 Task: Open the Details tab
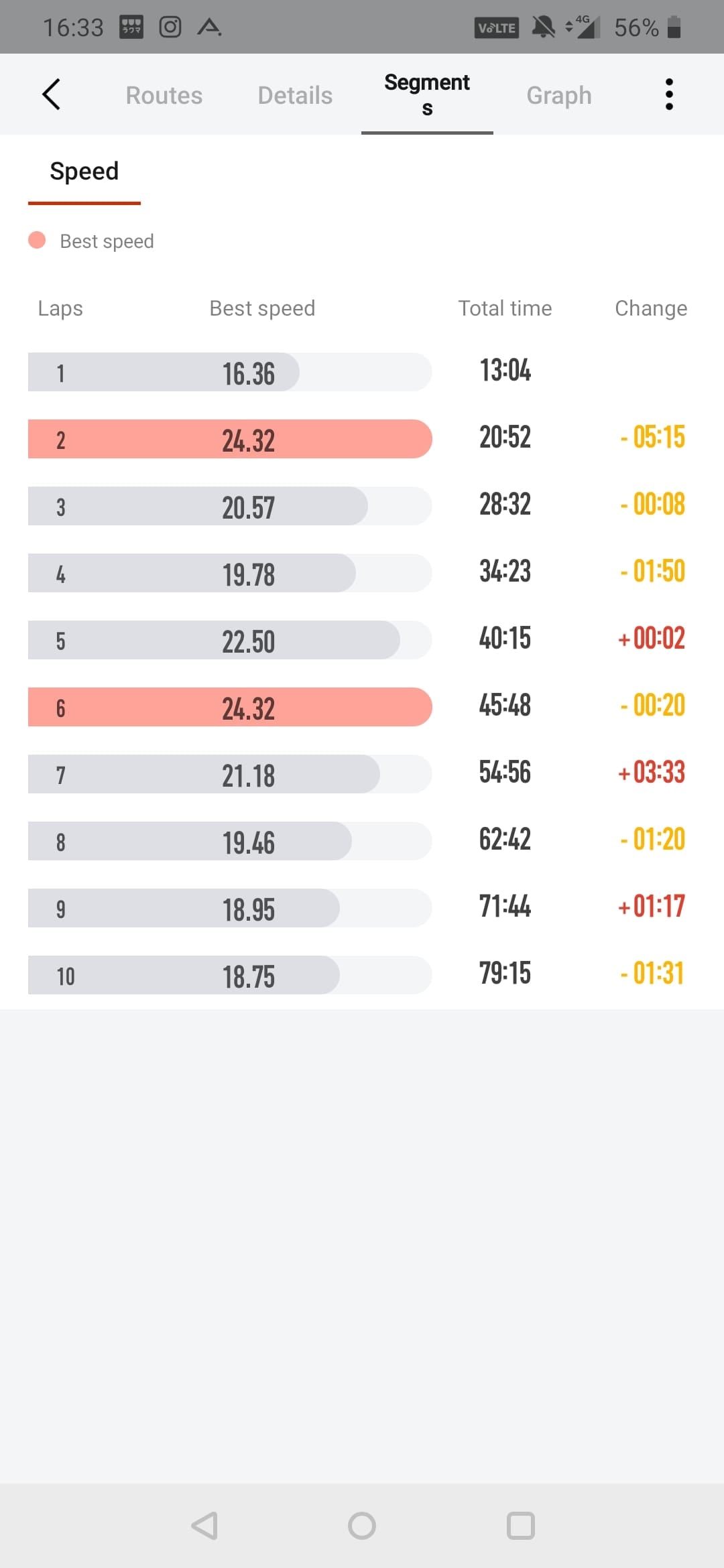coord(295,95)
